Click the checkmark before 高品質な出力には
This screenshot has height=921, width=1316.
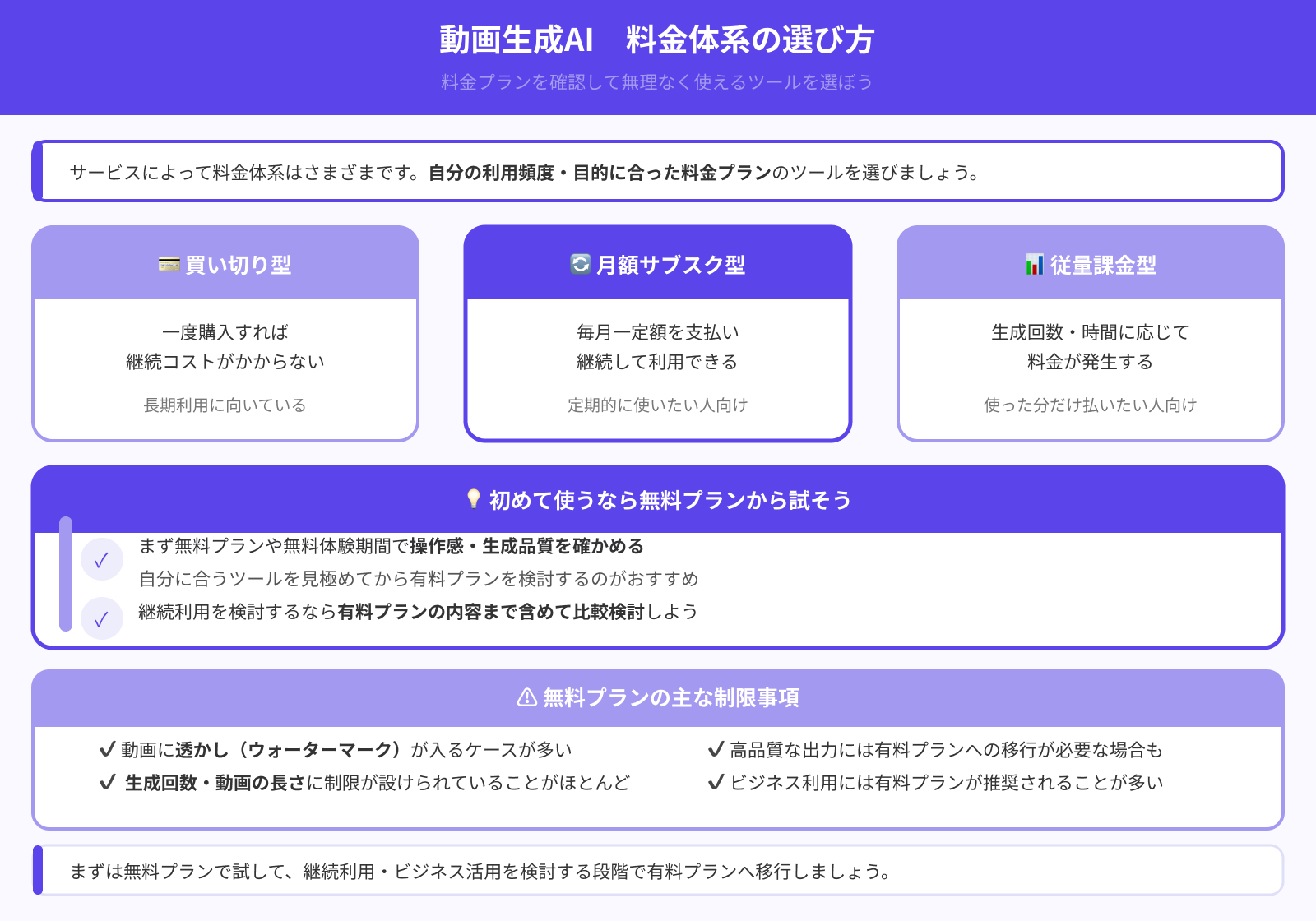pyautogui.click(x=716, y=749)
